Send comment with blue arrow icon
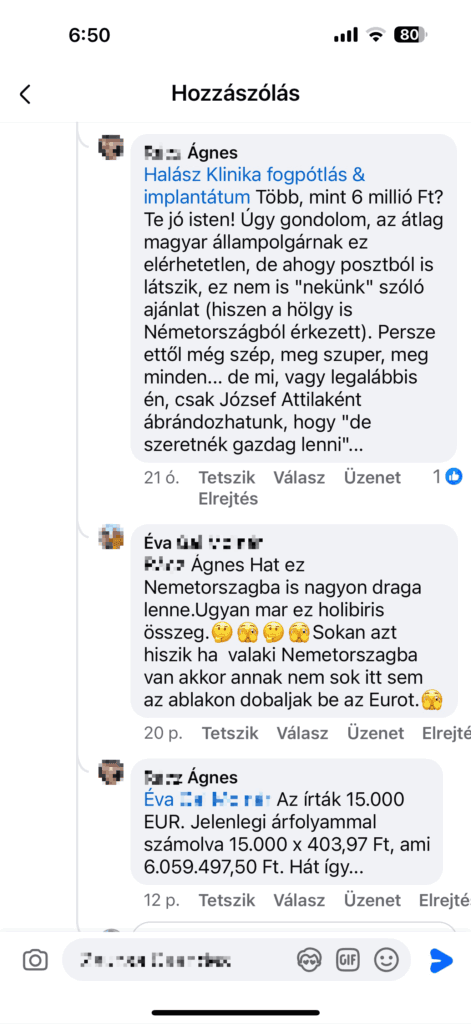The image size is (471, 1024). pos(441,959)
